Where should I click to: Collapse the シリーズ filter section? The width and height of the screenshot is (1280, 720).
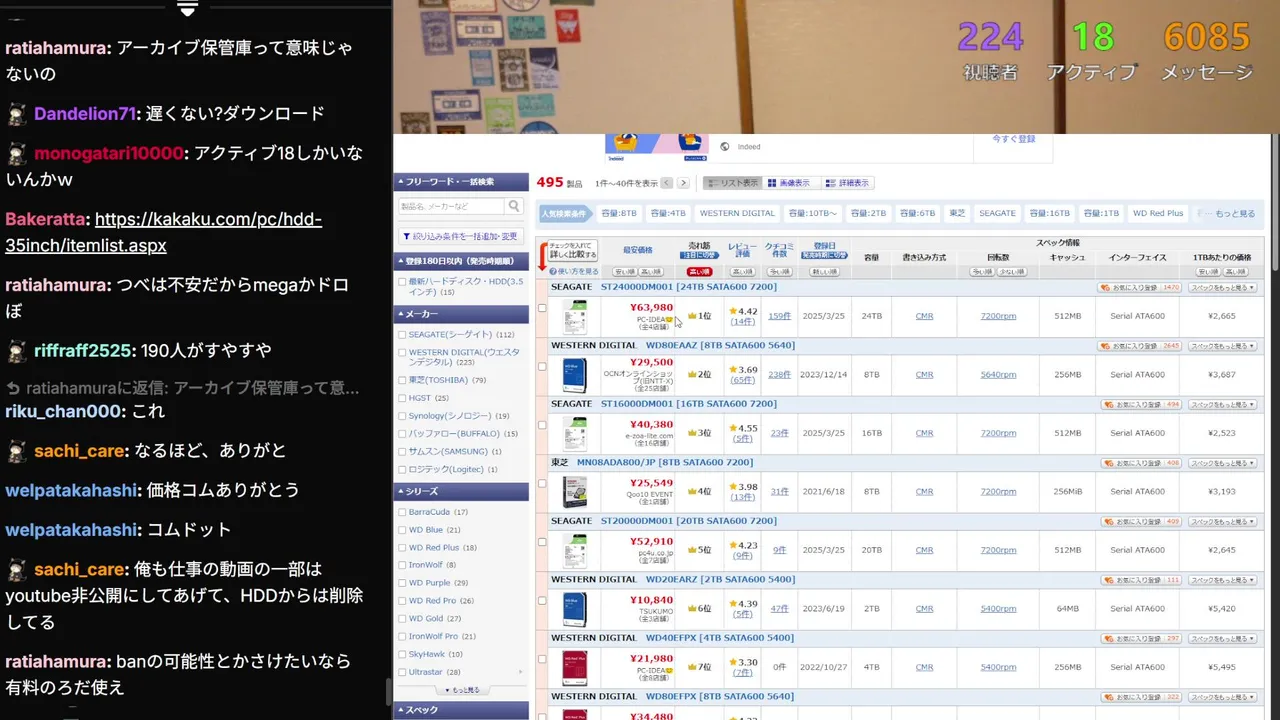[461, 491]
